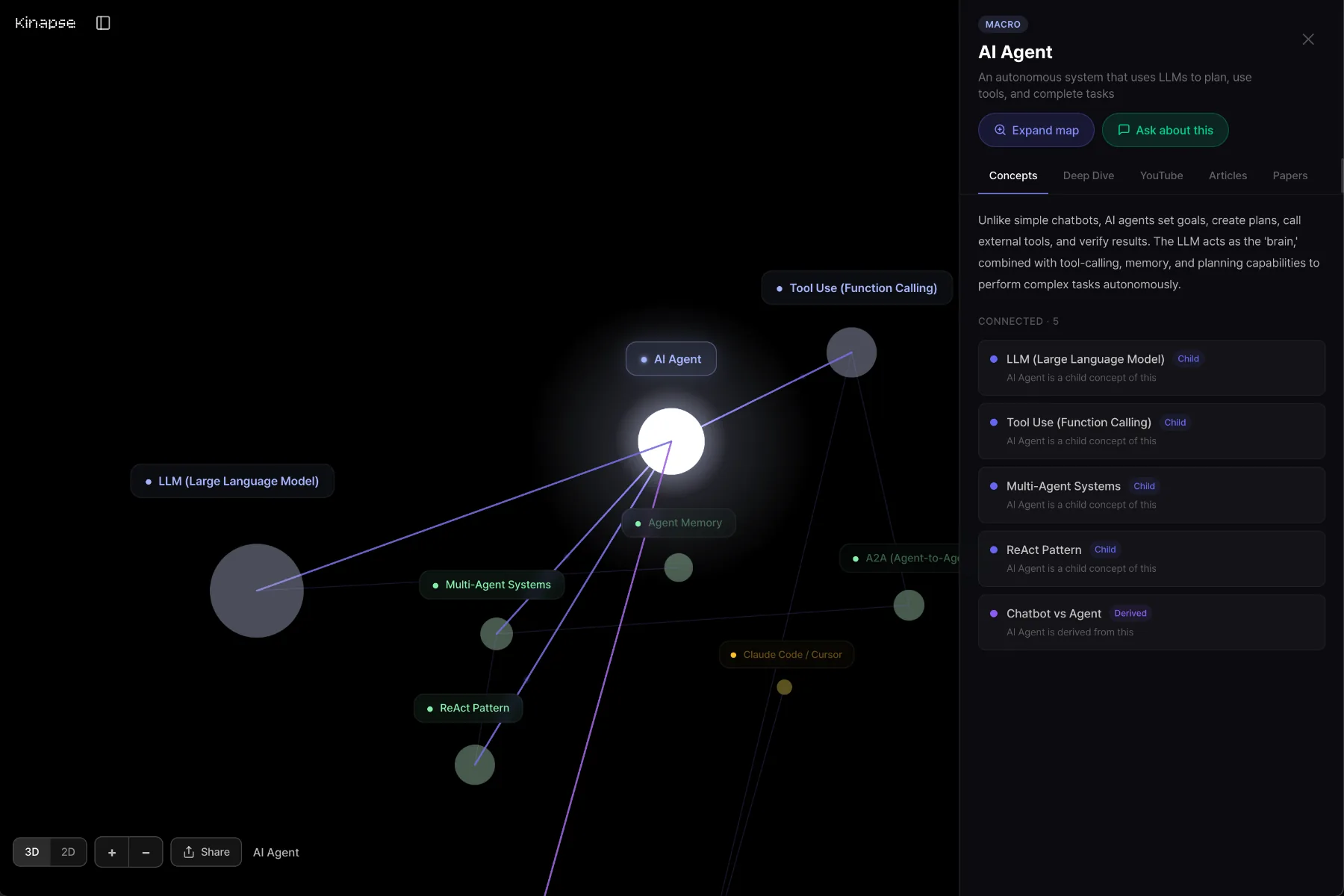Open the Chatbot vs Agent connected concept
The width and height of the screenshot is (1344, 896).
pyautogui.click(x=1151, y=622)
